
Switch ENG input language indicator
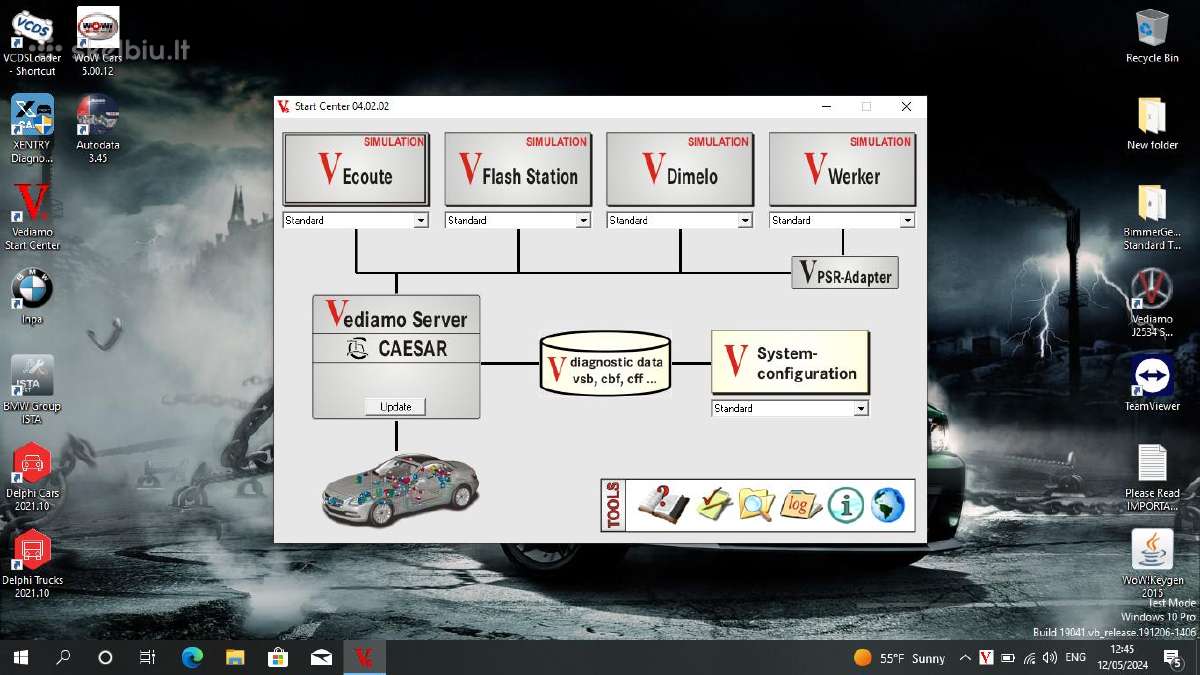coord(1076,657)
